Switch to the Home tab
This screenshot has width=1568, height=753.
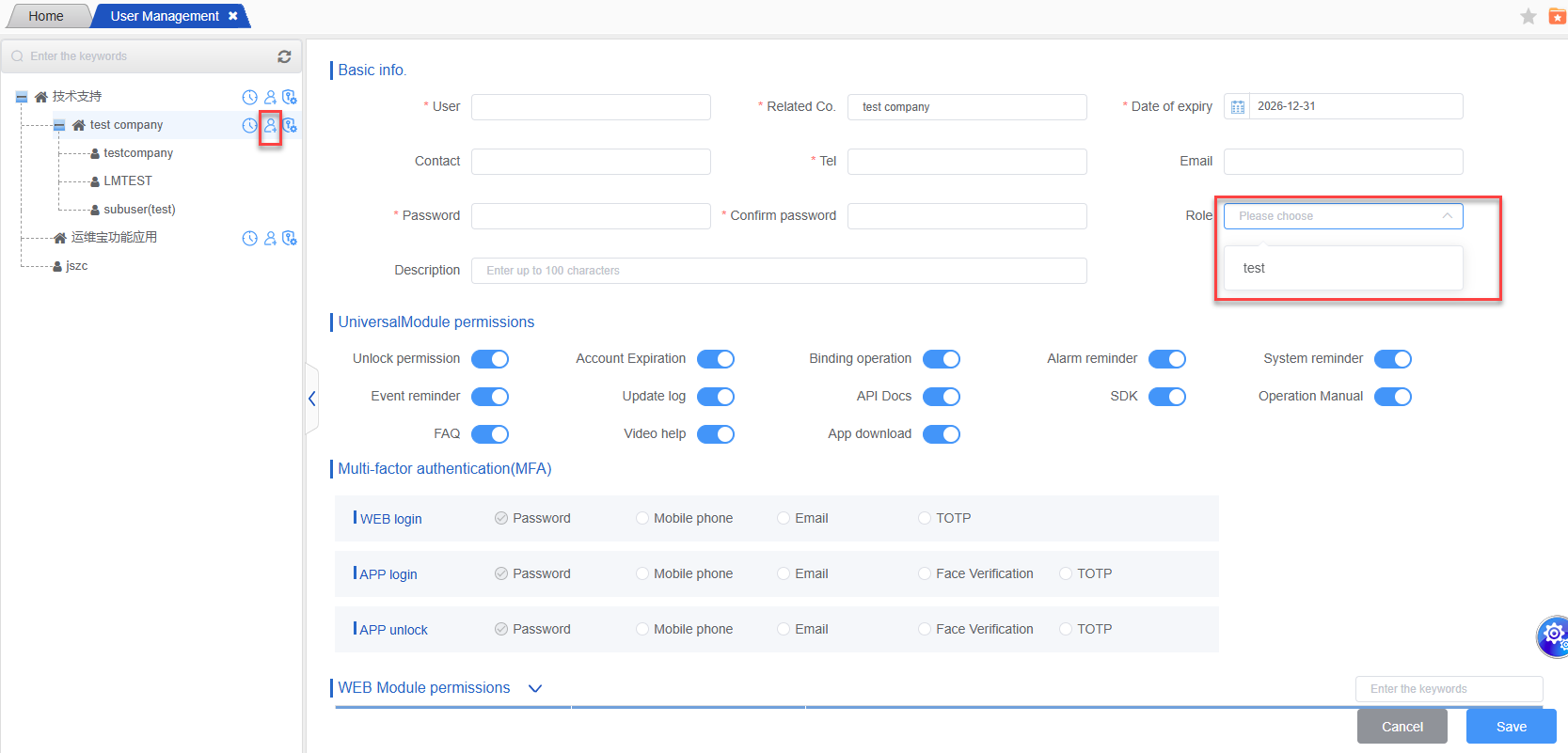[46, 16]
